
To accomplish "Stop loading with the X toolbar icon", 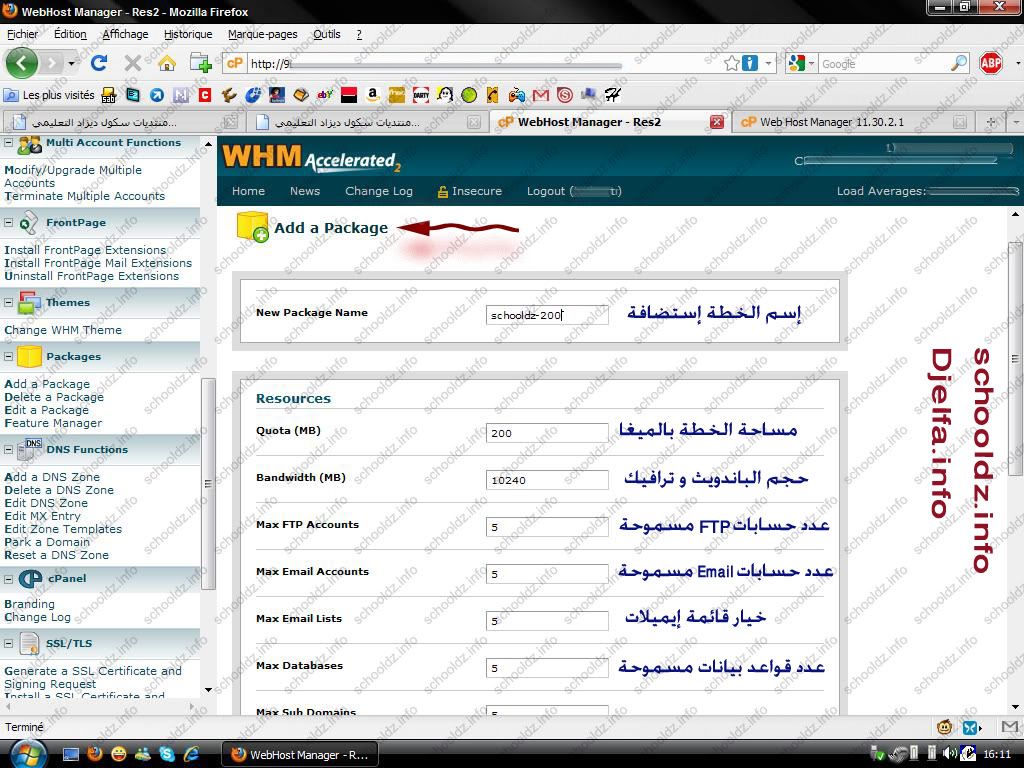I will point(133,63).
